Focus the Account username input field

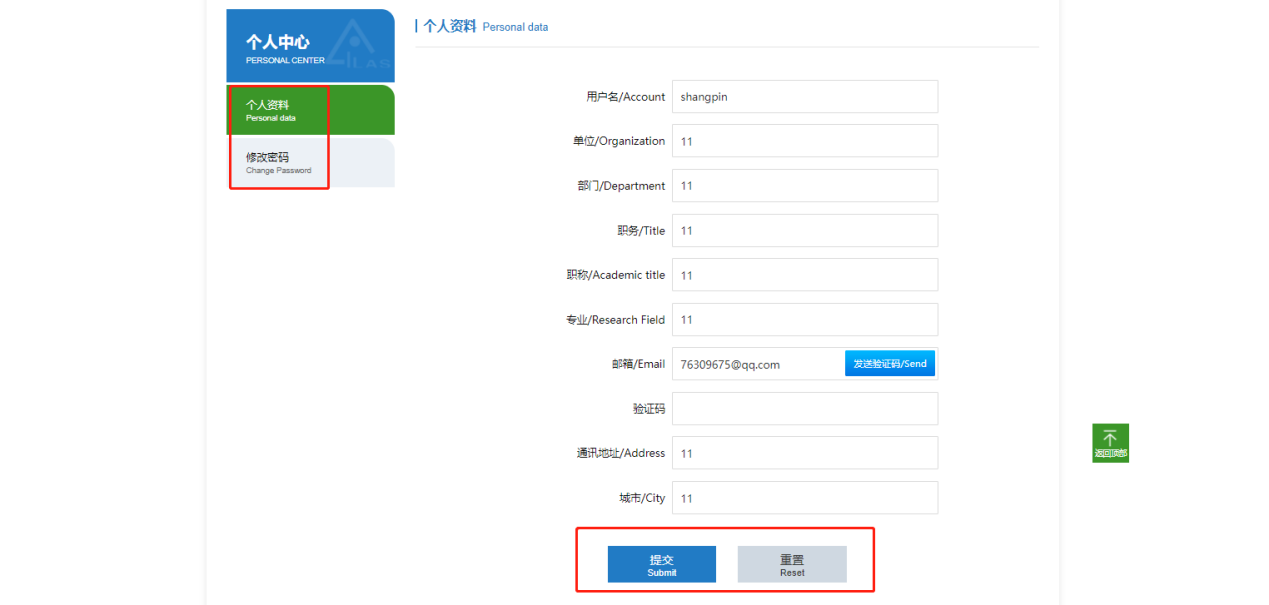click(804, 97)
